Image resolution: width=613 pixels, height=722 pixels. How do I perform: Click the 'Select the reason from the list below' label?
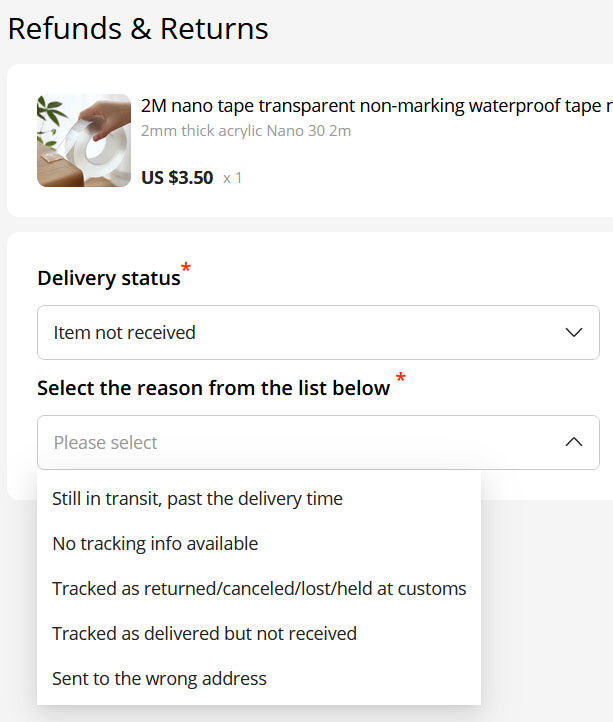213,388
